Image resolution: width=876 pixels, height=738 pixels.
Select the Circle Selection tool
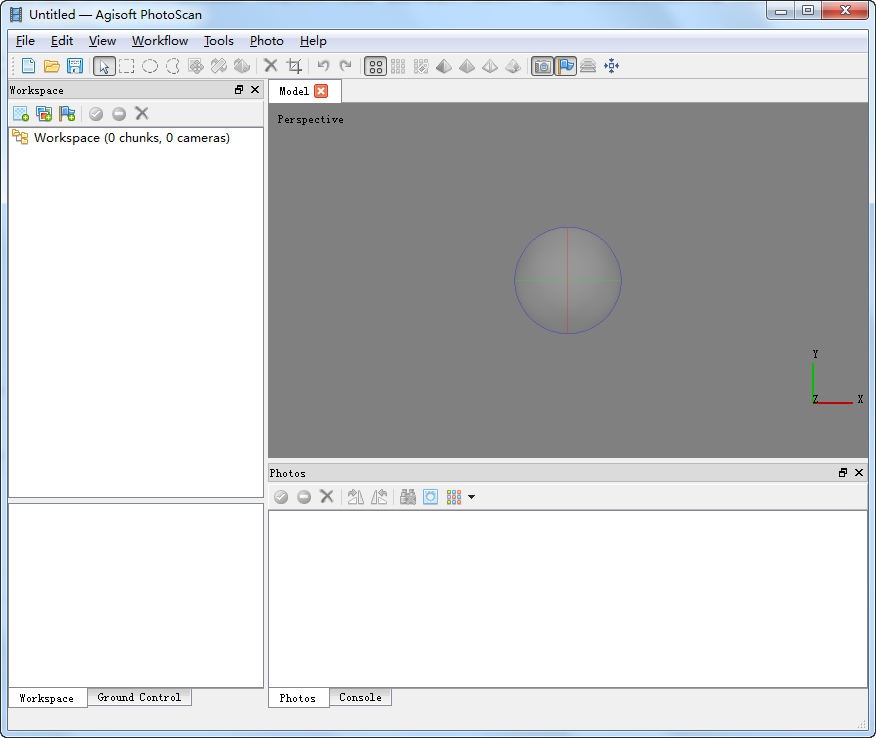[151, 66]
